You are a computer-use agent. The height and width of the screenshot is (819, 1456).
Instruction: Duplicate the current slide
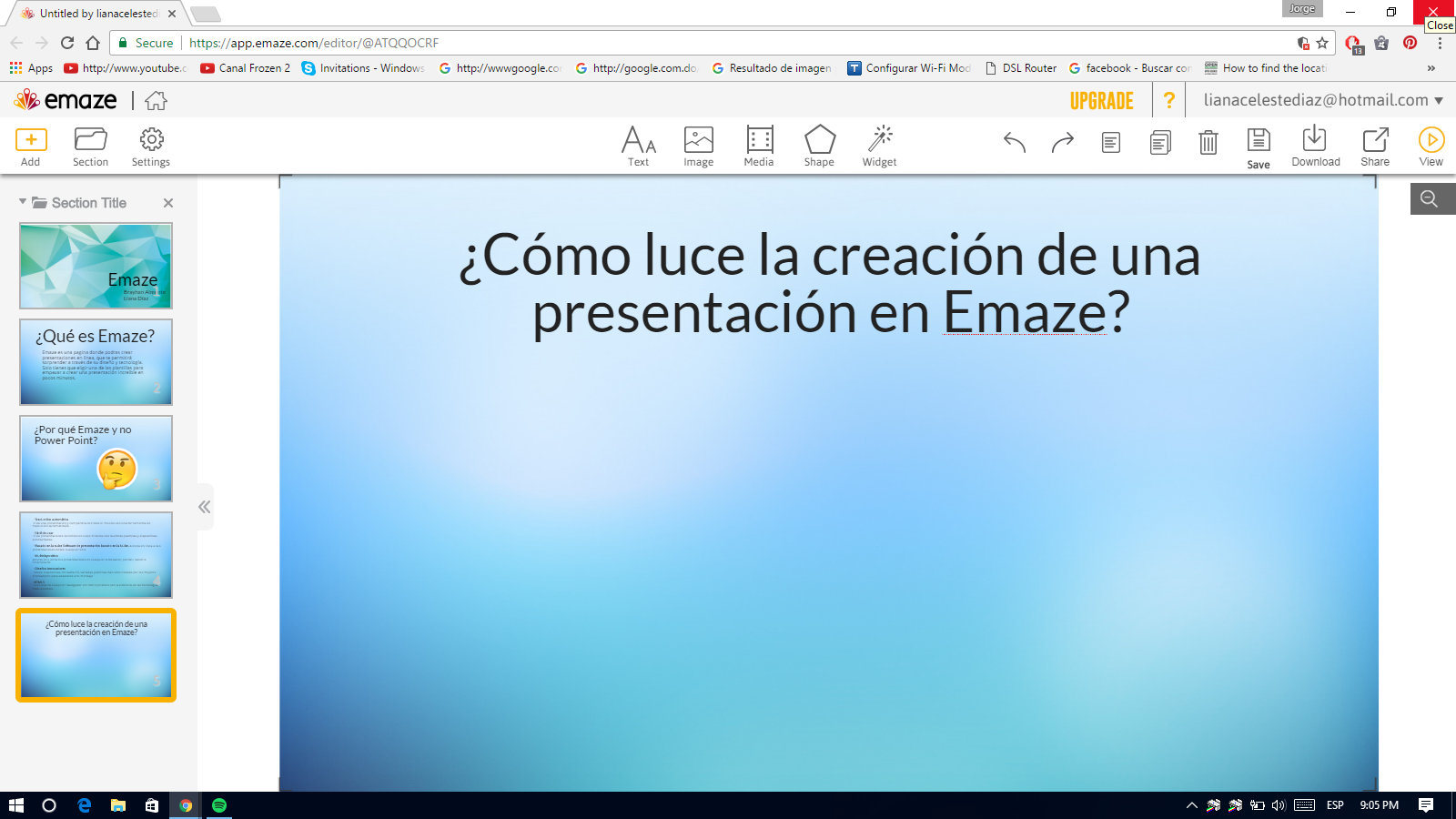click(1160, 143)
